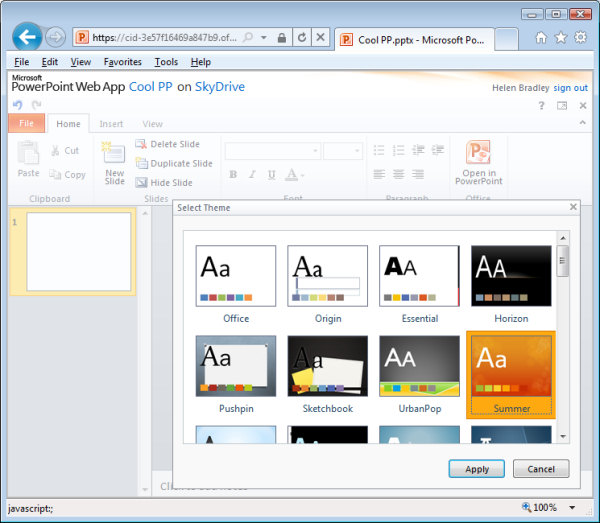Undo the last action
Image resolution: width=600 pixels, height=523 pixels.
click(x=18, y=104)
